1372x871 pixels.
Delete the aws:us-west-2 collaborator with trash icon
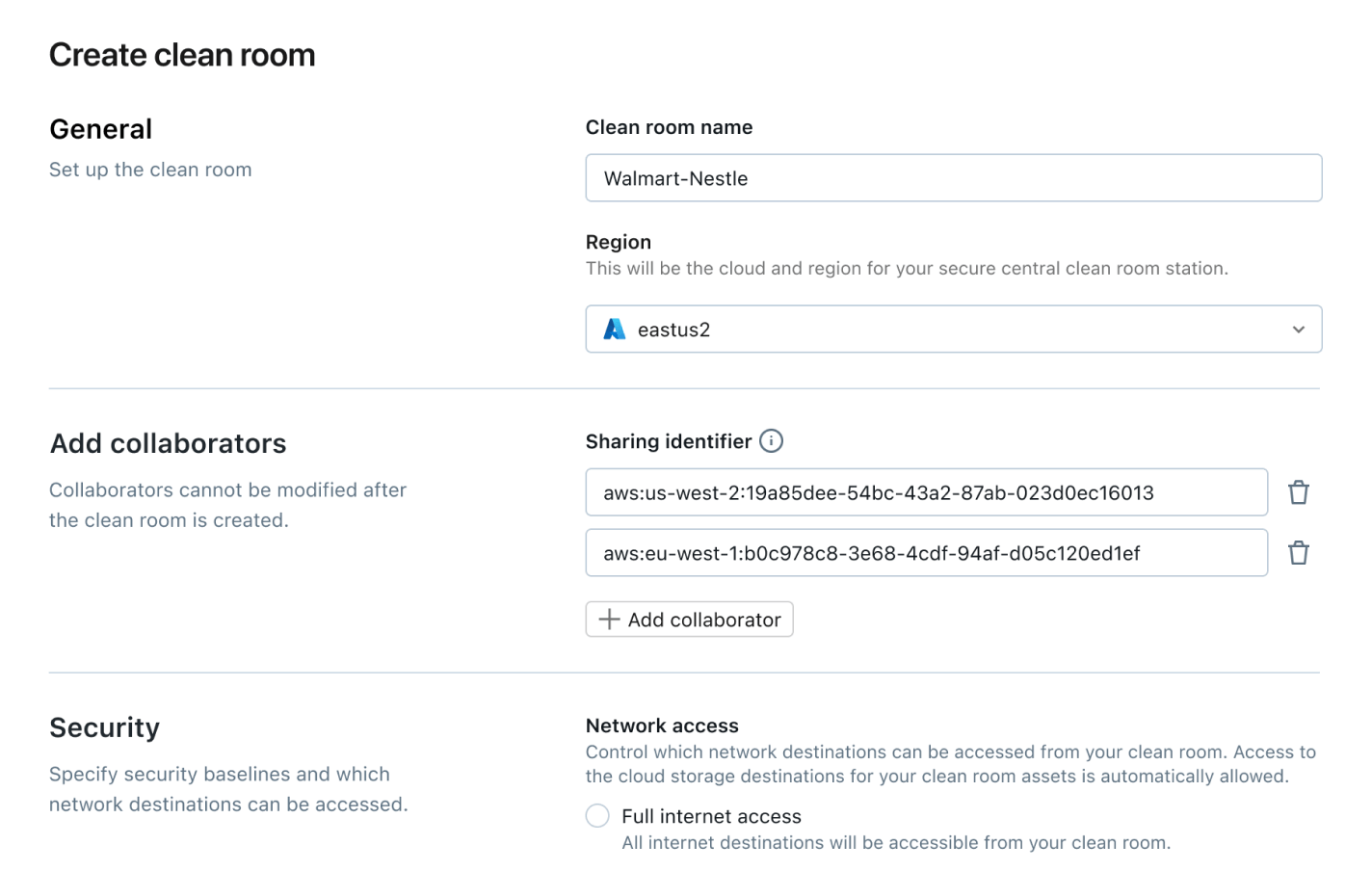click(x=1298, y=492)
